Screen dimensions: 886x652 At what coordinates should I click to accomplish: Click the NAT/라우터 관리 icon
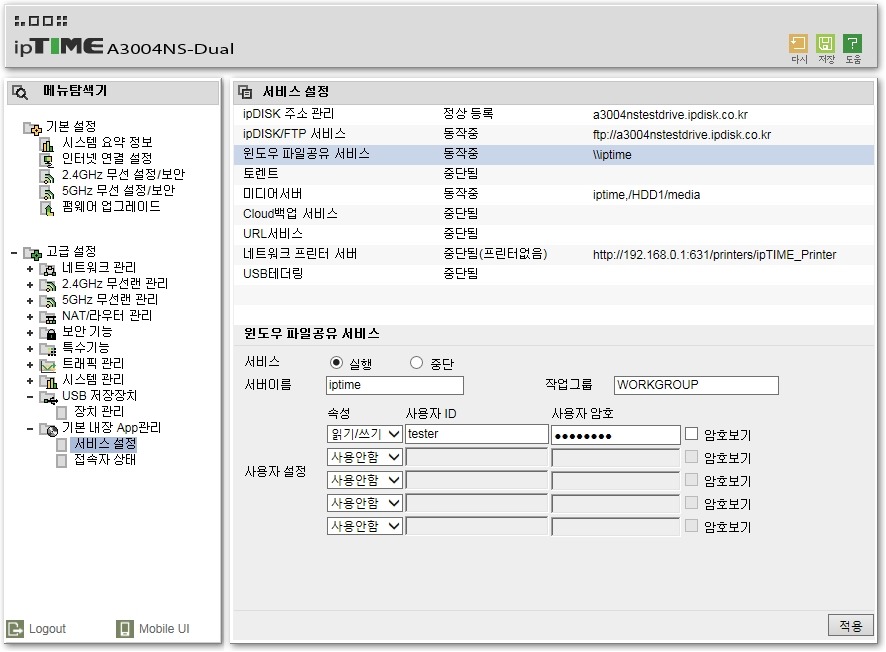[48, 318]
